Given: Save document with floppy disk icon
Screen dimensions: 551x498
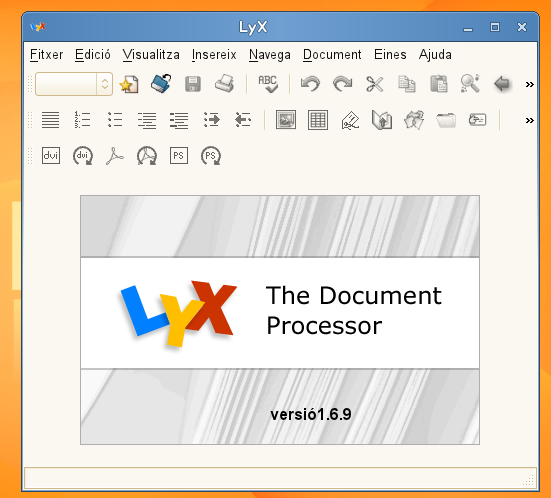Looking at the screenshot, I should point(193,84).
